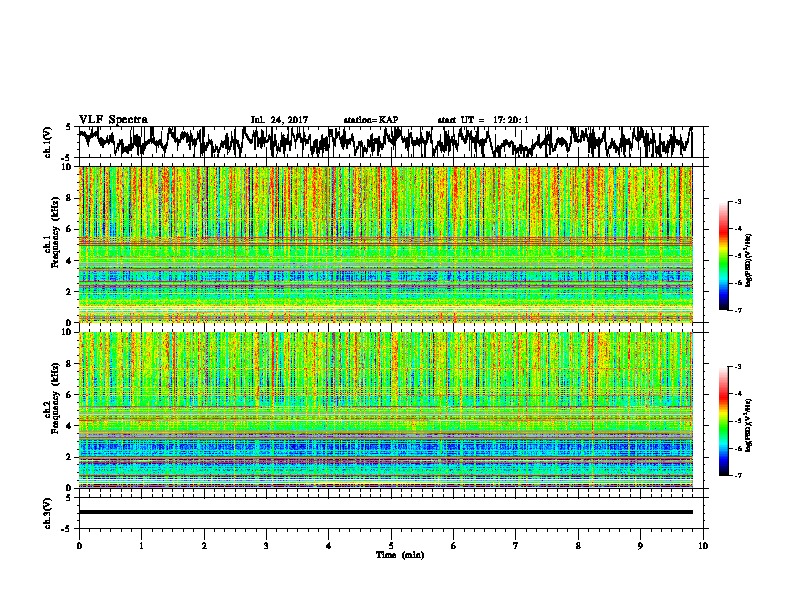Click the "10" tick at the time axis end

click(x=703, y=546)
